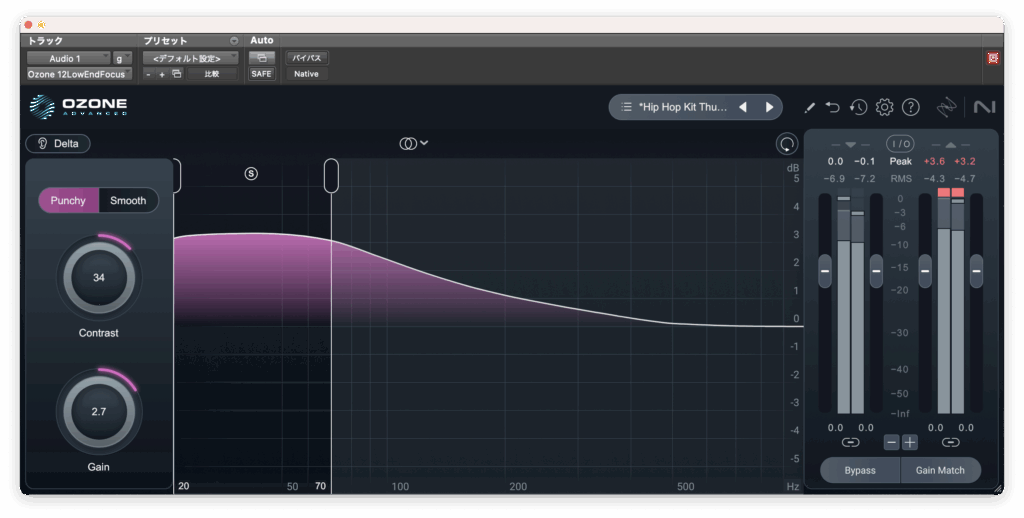1024x518 pixels.
Task: Toggle Delta listen mode
Action: (58, 144)
